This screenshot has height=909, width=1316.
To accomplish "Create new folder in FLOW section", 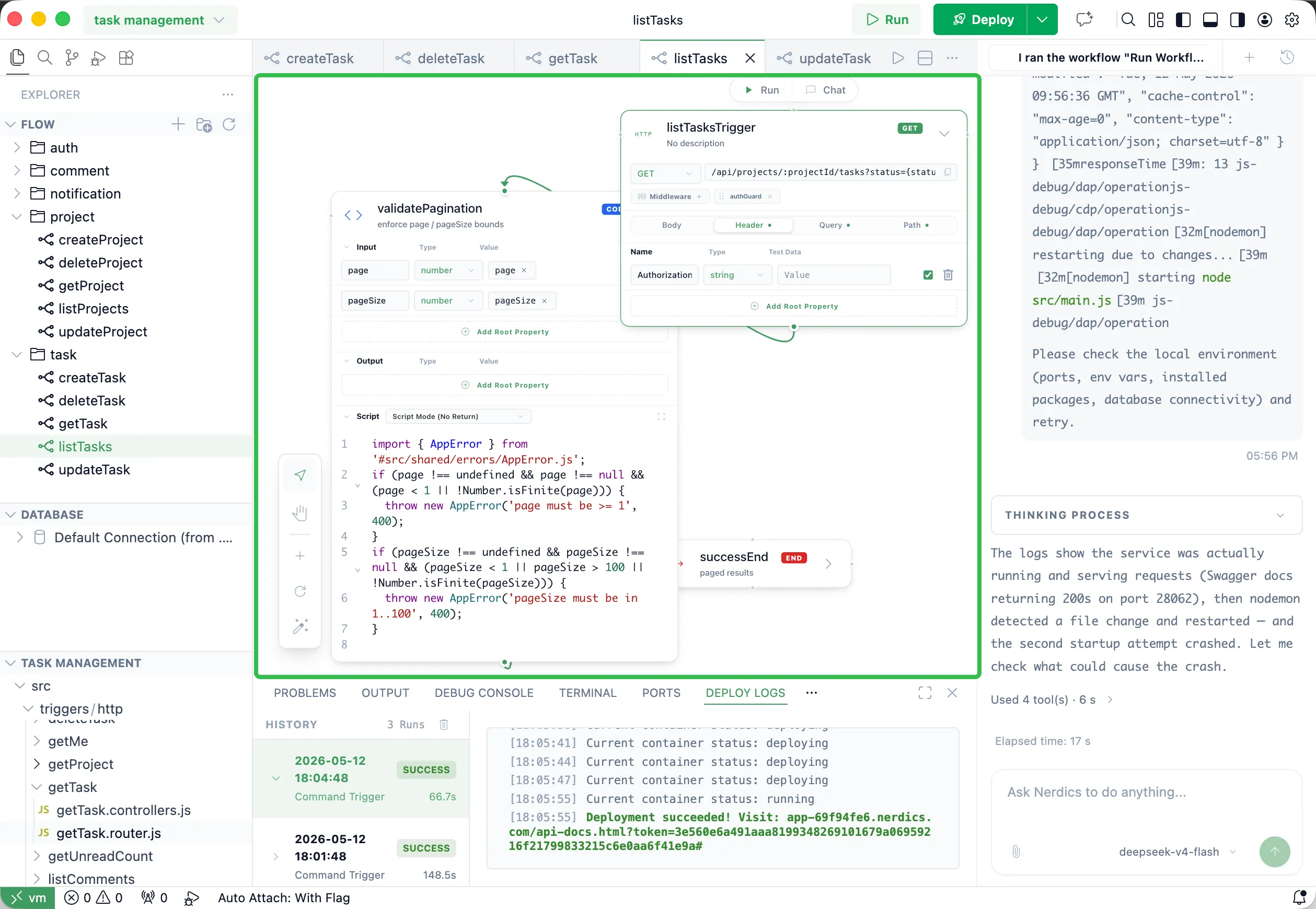I will tap(204, 124).
